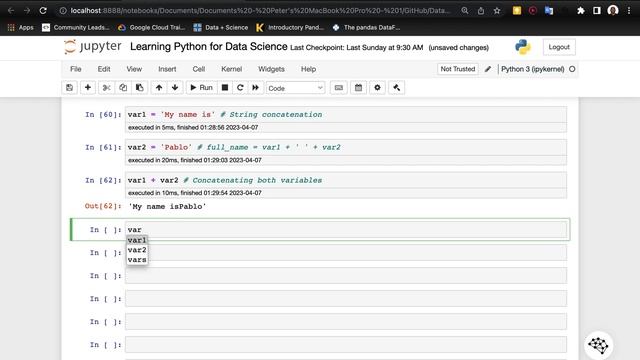
Task: Select vars in autocomplete list
Action: [x=137, y=260]
